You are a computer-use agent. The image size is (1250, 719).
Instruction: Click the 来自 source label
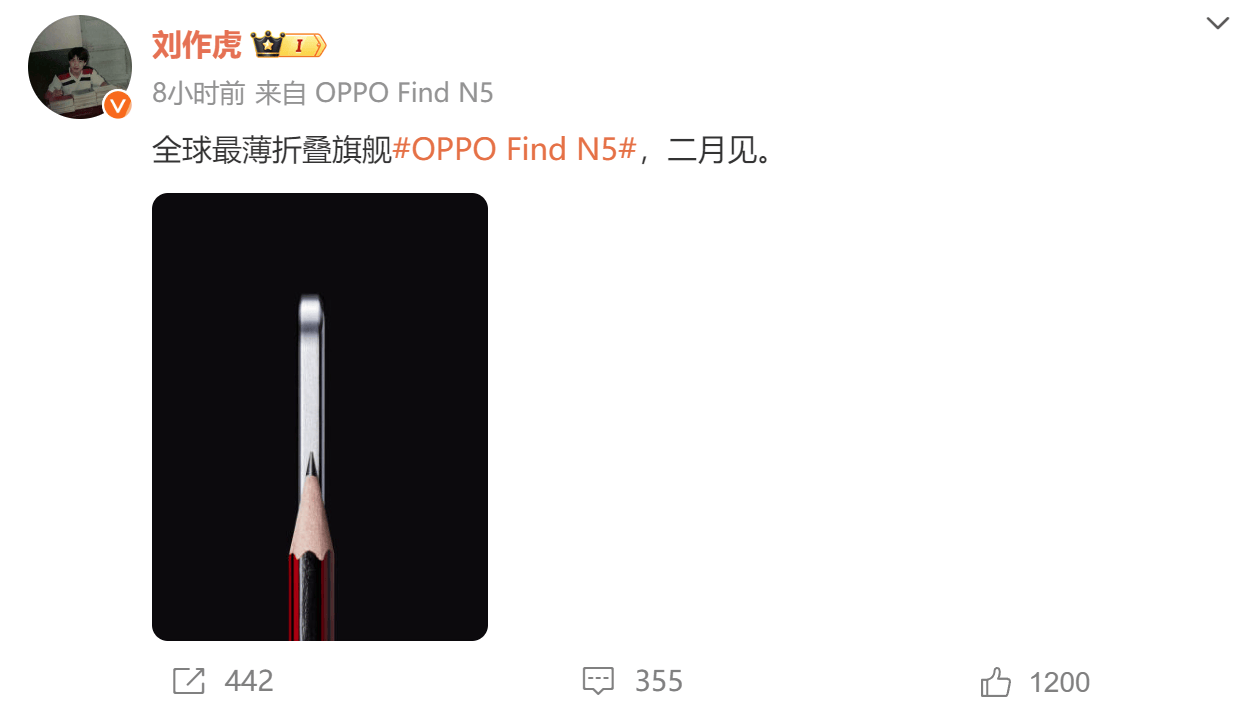pyautogui.click(x=282, y=93)
